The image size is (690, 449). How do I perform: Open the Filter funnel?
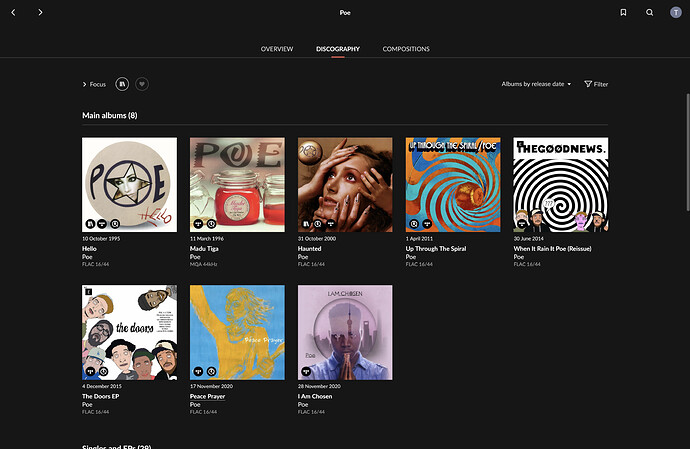pyautogui.click(x=596, y=84)
